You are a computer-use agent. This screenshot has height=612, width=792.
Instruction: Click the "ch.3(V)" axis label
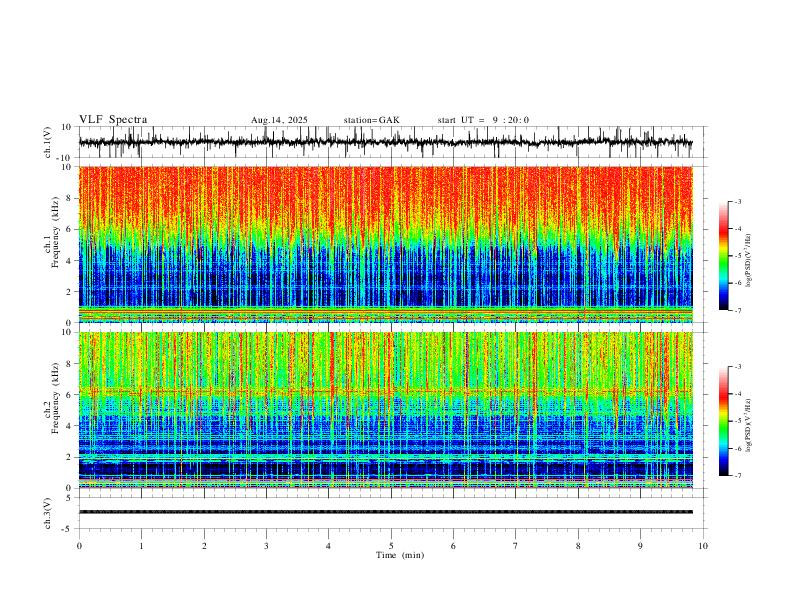[x=49, y=513]
